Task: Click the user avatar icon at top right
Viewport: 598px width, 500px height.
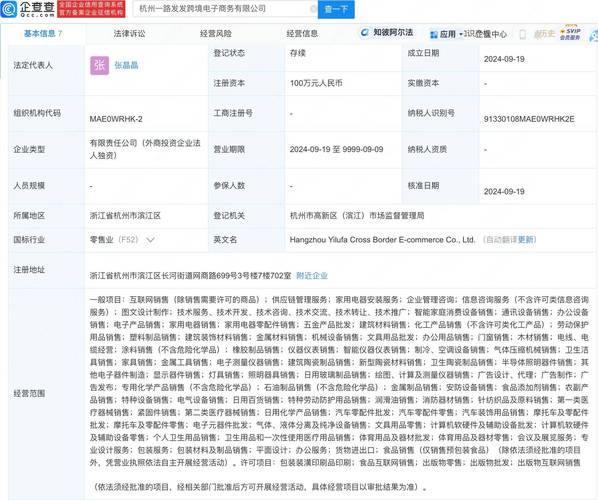Action: click(594, 35)
